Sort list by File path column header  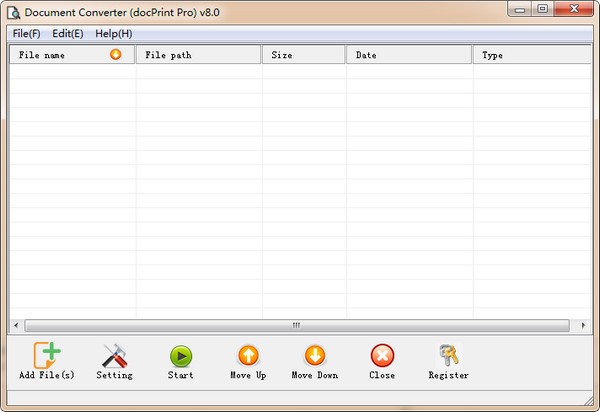(x=198, y=55)
